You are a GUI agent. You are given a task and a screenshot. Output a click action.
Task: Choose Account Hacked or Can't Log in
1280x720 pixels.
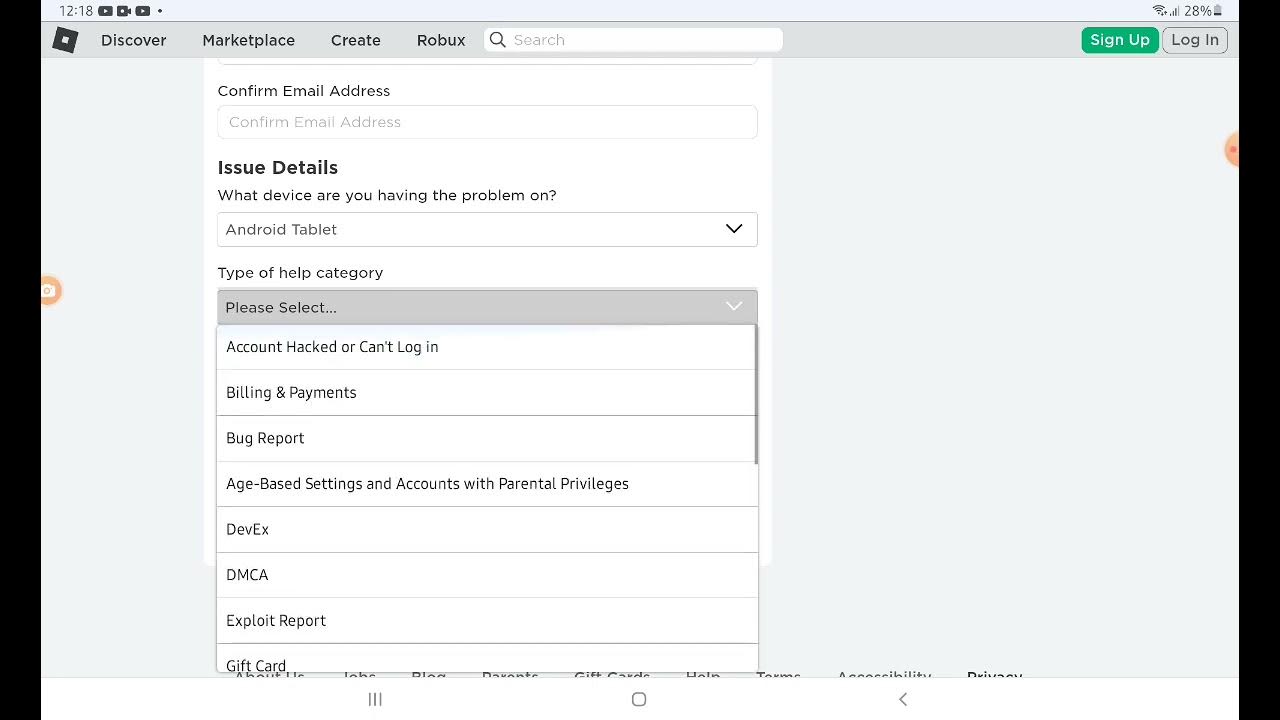click(x=332, y=347)
